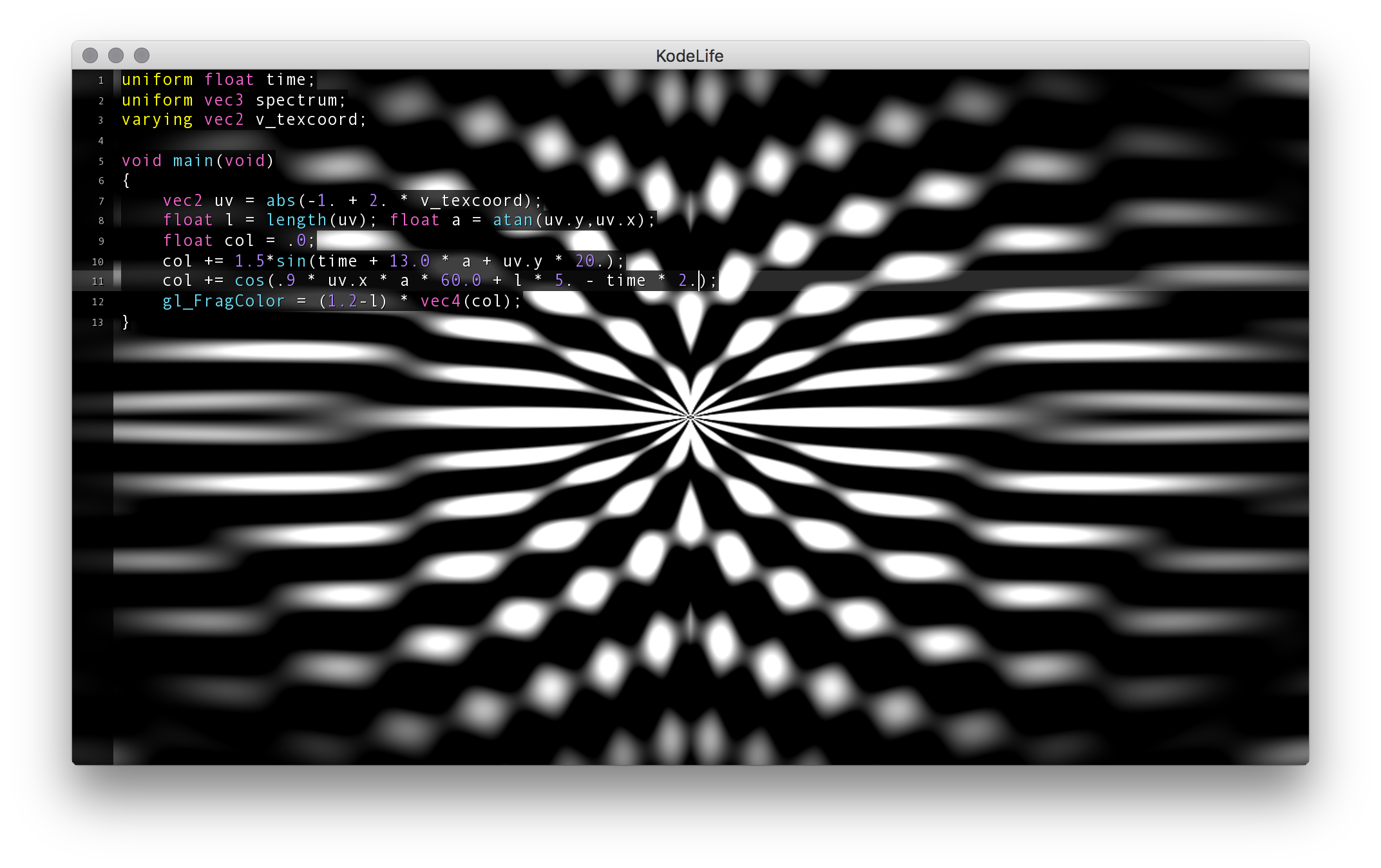
Task: Click line number 11 in gutter
Action: (98, 281)
